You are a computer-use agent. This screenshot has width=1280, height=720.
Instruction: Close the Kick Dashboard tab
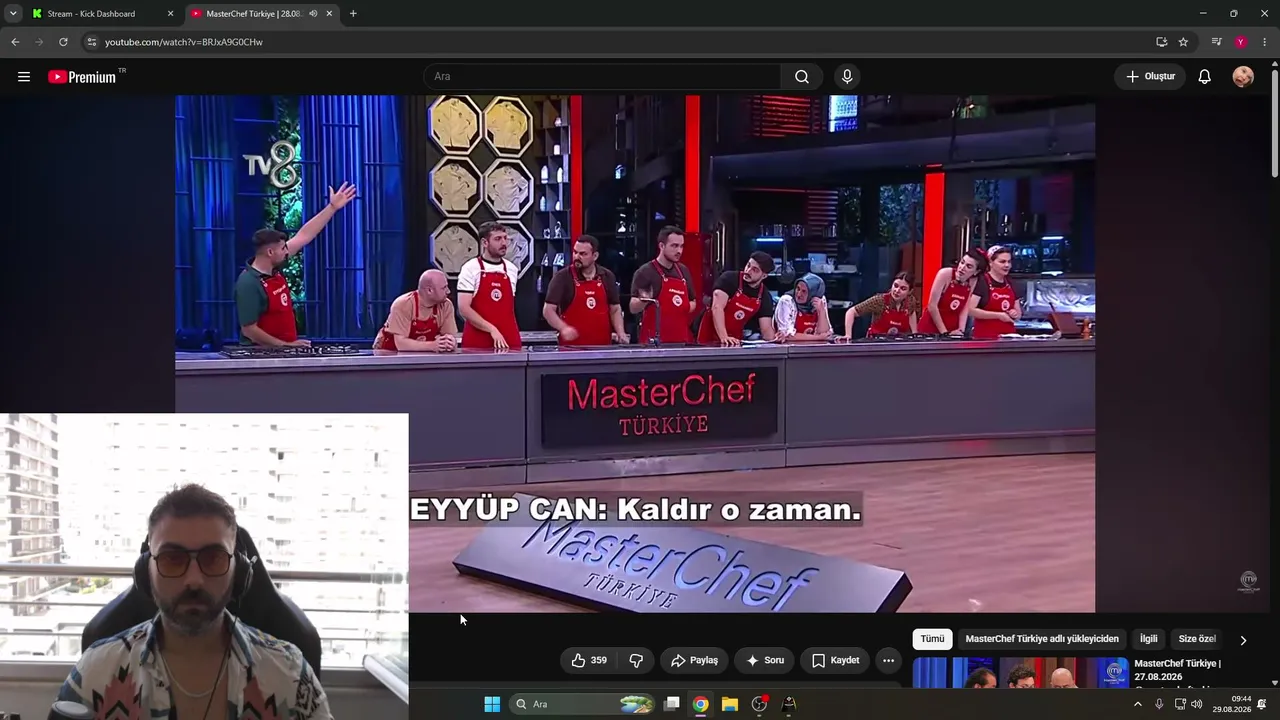(170, 14)
